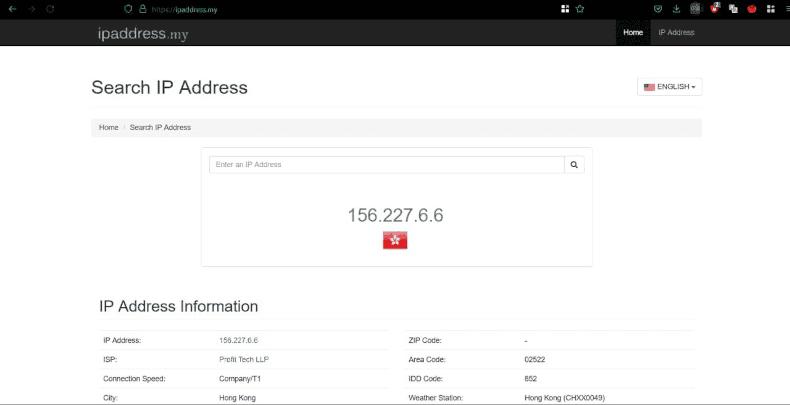Click the Search IP Address breadcrumb
The height and width of the screenshot is (405, 790).
pyautogui.click(x=160, y=127)
